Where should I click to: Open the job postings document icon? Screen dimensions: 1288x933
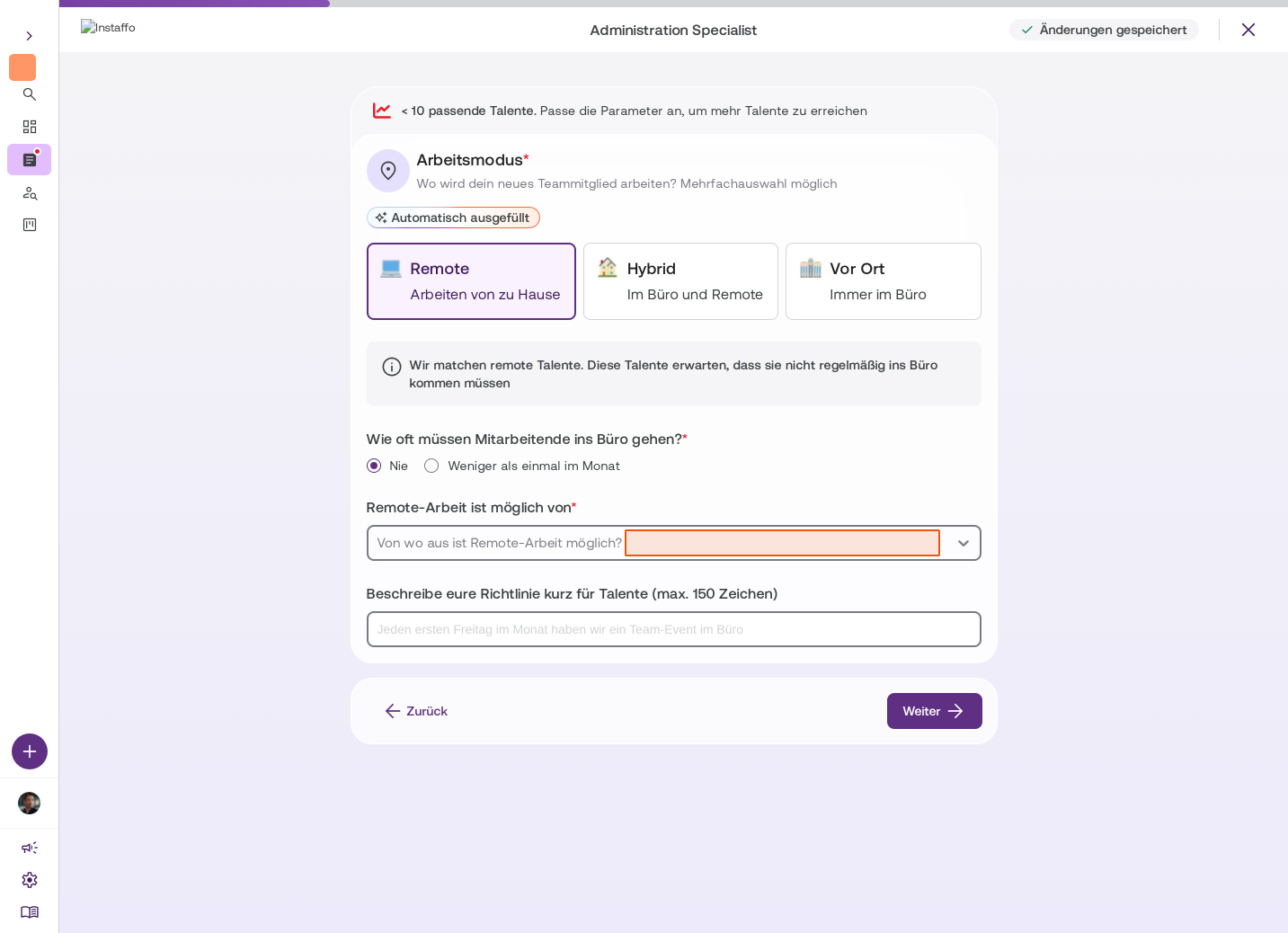[x=30, y=160]
